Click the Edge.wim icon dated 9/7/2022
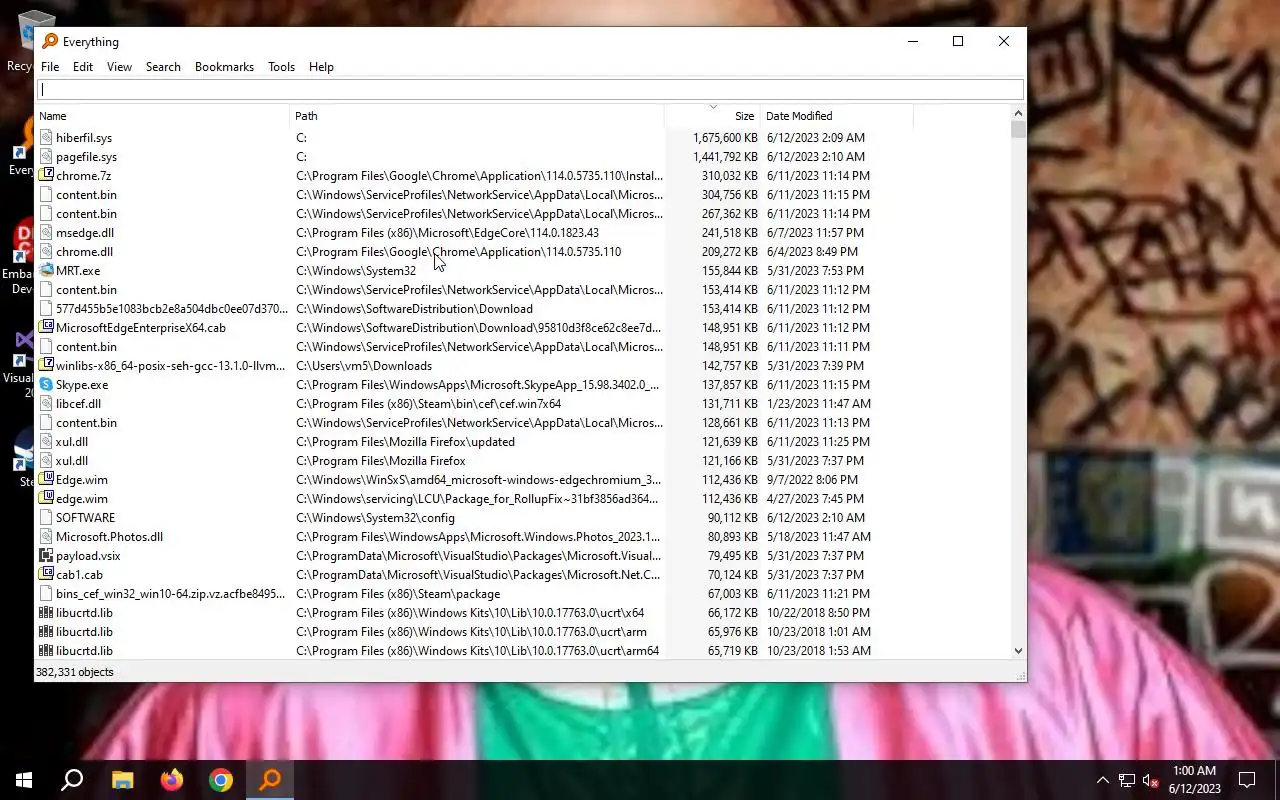The image size is (1280, 800). click(x=46, y=479)
